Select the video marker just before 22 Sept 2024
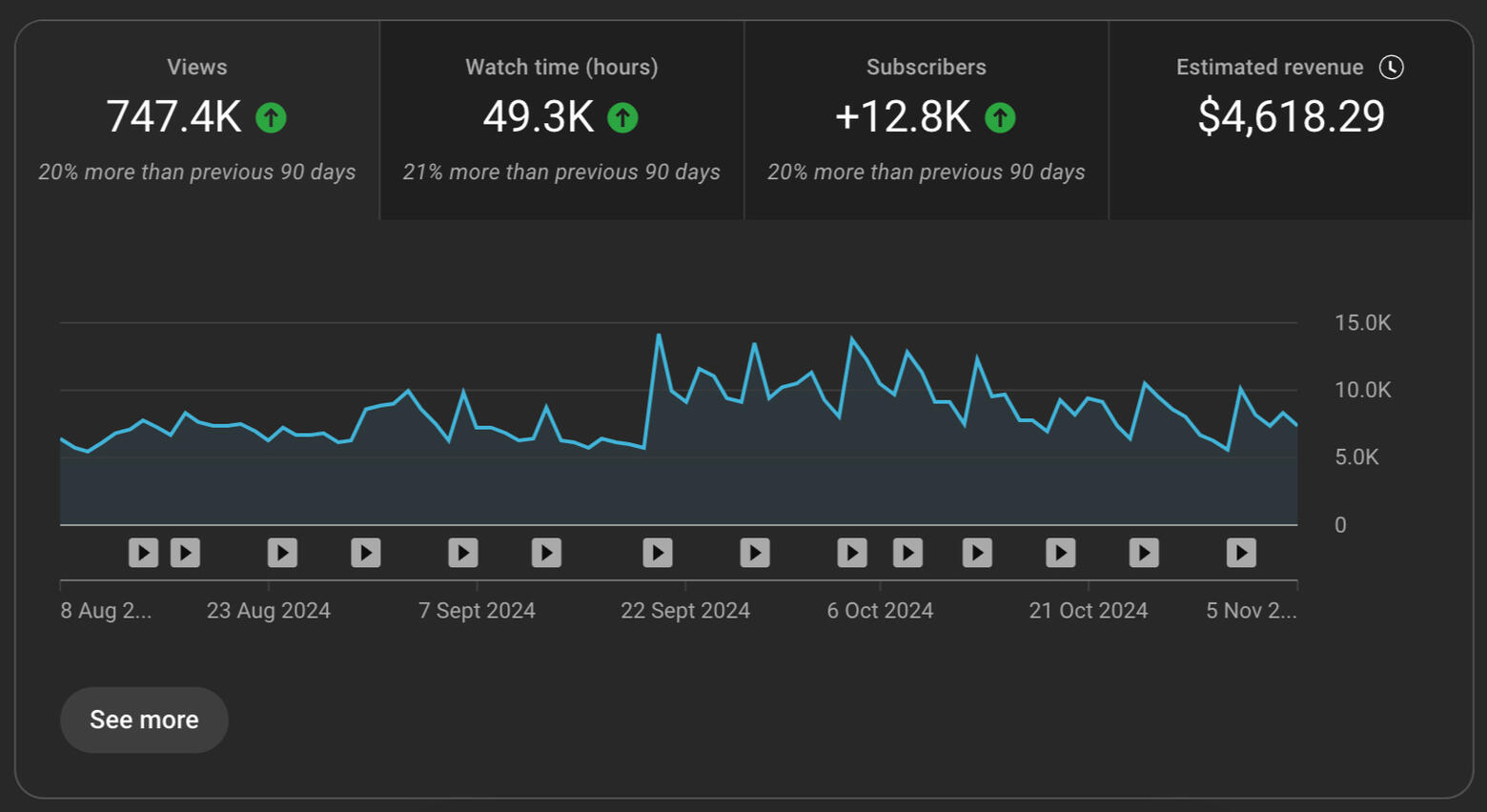Viewport: 1487px width, 812px height. point(658,553)
